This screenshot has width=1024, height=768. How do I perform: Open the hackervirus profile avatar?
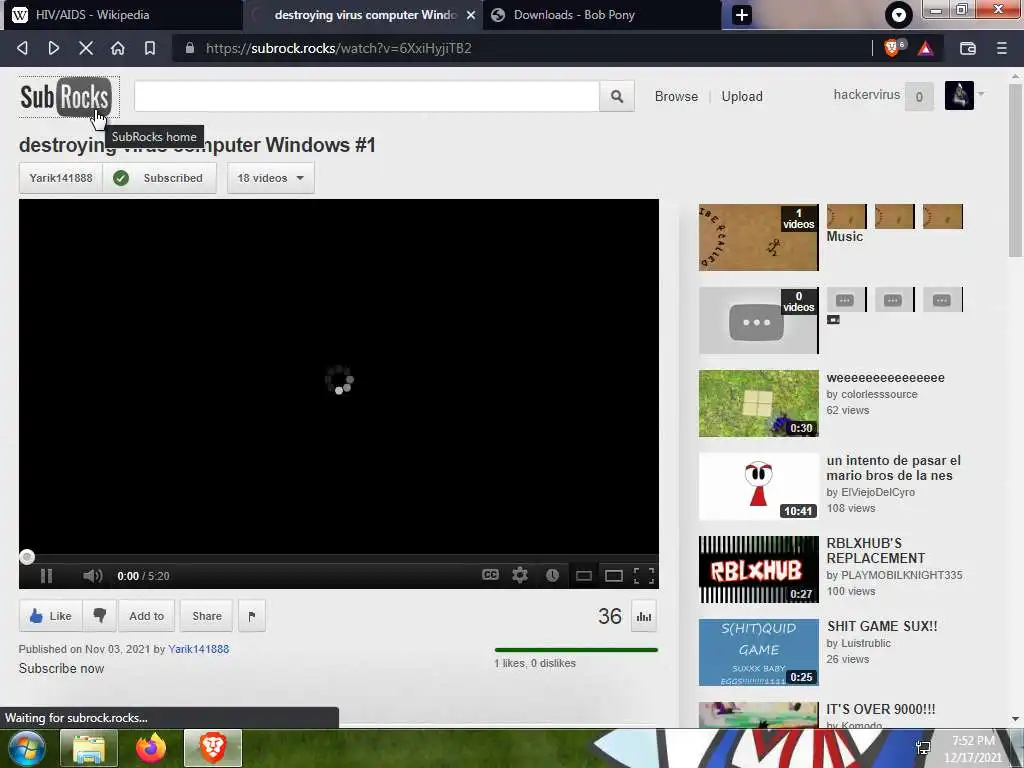(x=959, y=95)
